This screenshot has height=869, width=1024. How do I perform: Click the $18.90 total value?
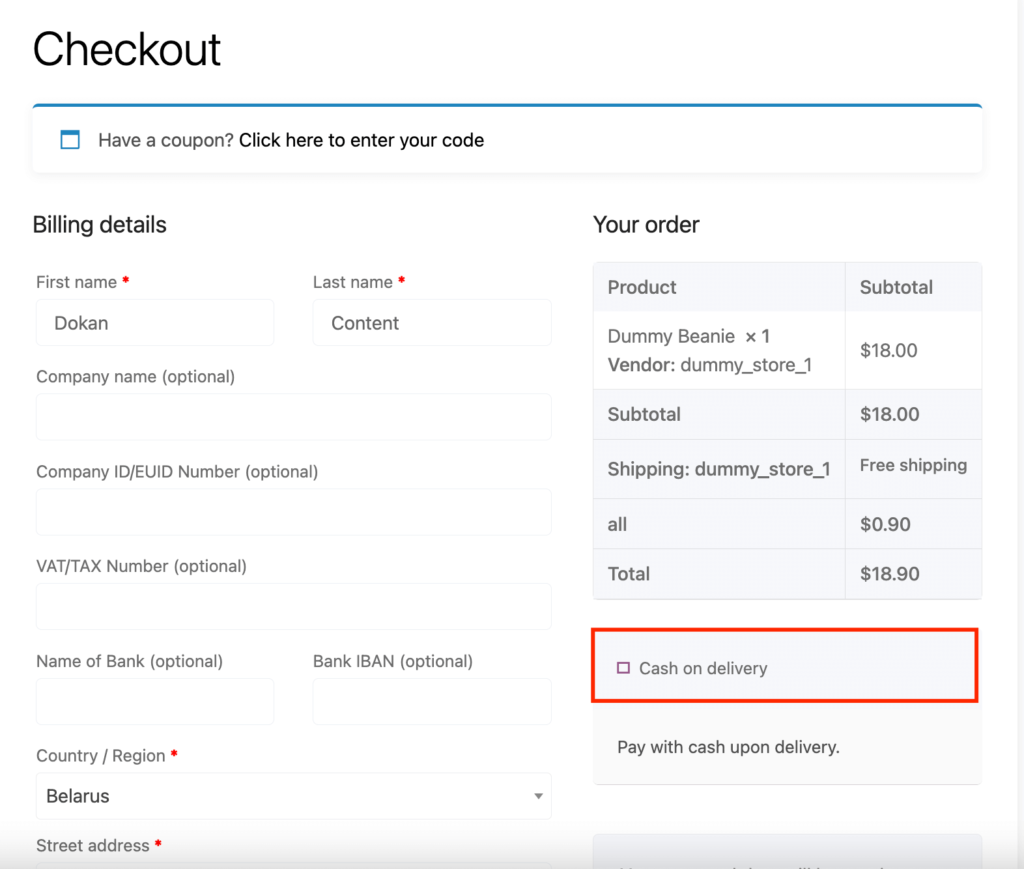pyautogui.click(x=889, y=574)
